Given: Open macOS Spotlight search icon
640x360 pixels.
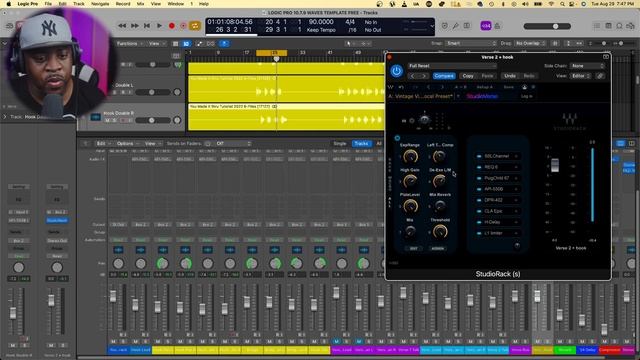Looking at the screenshot, I should [562, 4].
